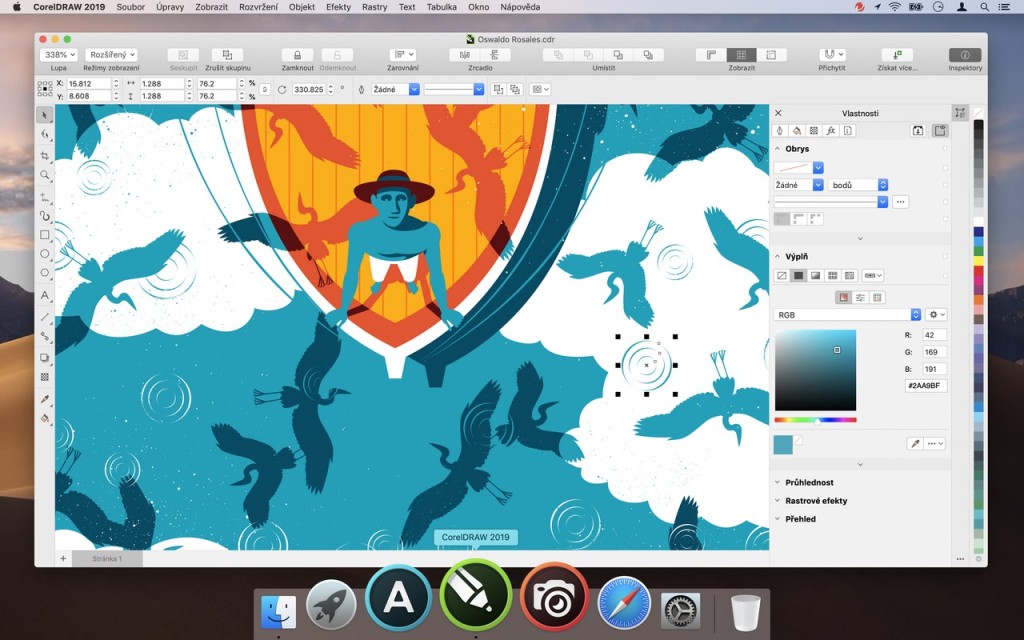This screenshot has height=640, width=1024.
Task: Click the hex color #2AA9BF field
Action: tap(926, 386)
